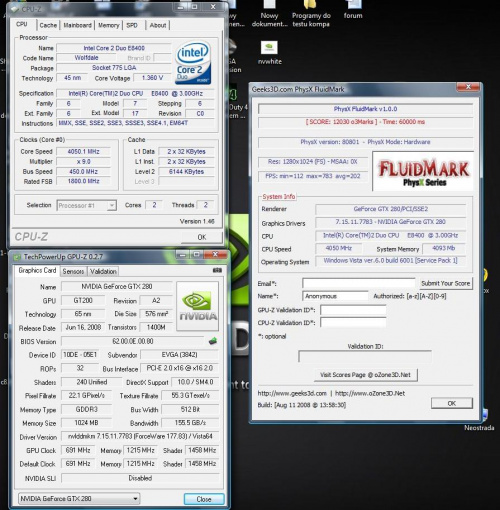Open the Mainboard tab in CPU-Z

click(77, 25)
